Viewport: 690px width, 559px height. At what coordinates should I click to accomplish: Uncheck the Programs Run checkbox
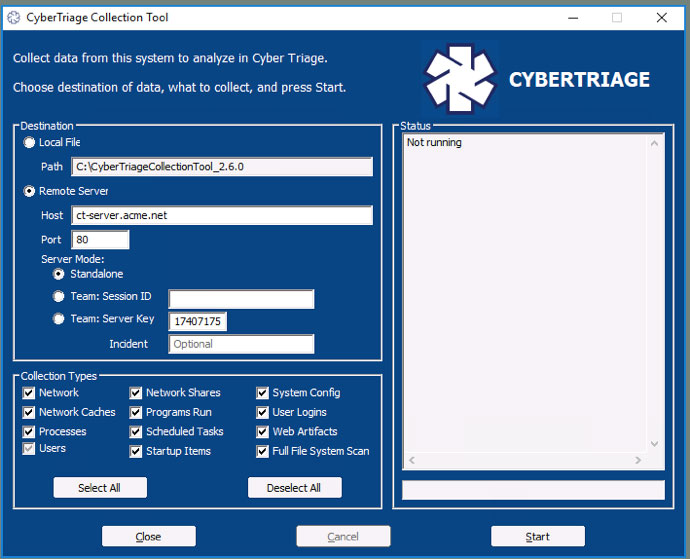136,412
